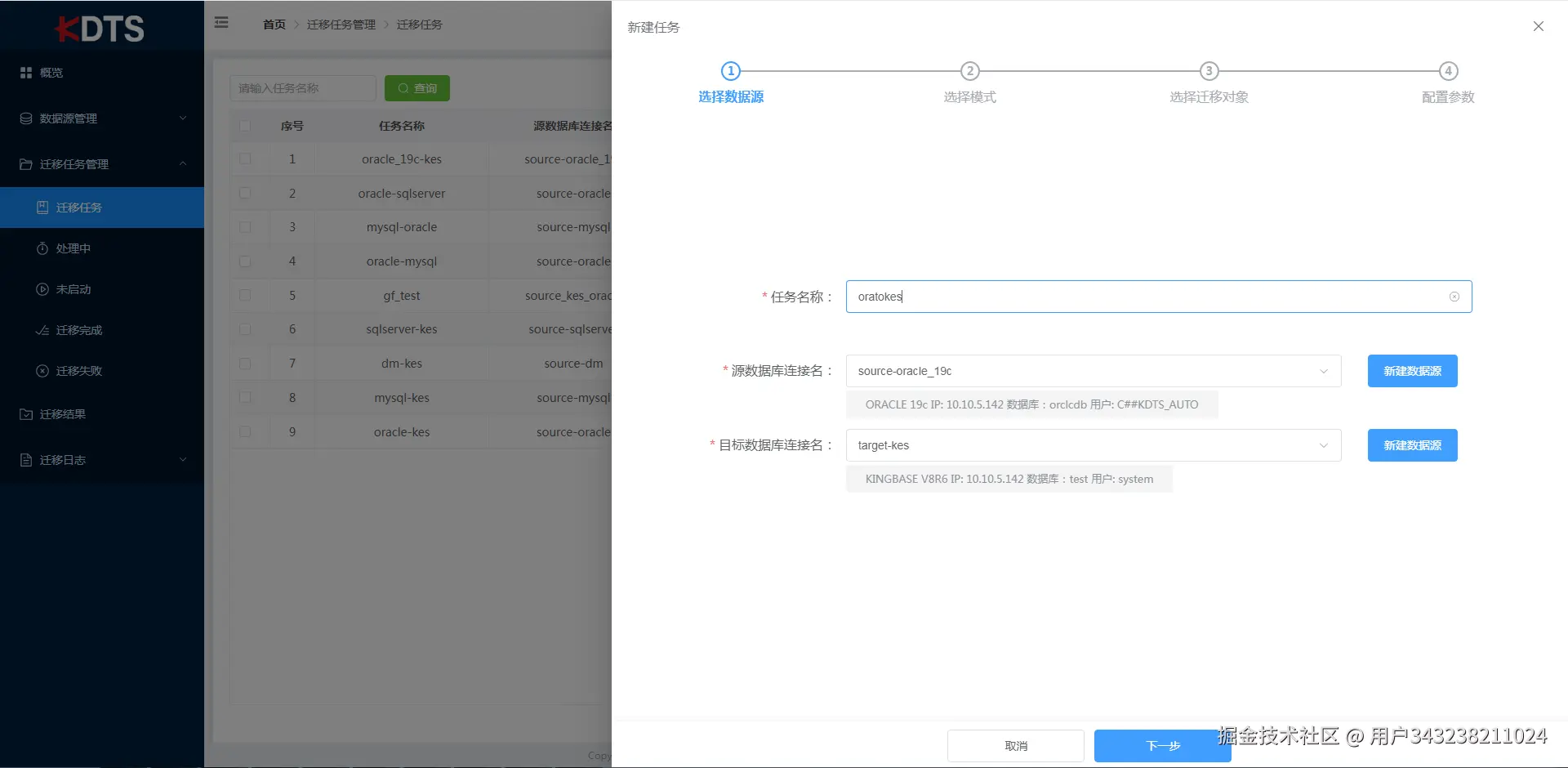Image resolution: width=1568 pixels, height=768 pixels.
Task: Toggle the select-all checkbox in the table header
Action: click(x=245, y=126)
